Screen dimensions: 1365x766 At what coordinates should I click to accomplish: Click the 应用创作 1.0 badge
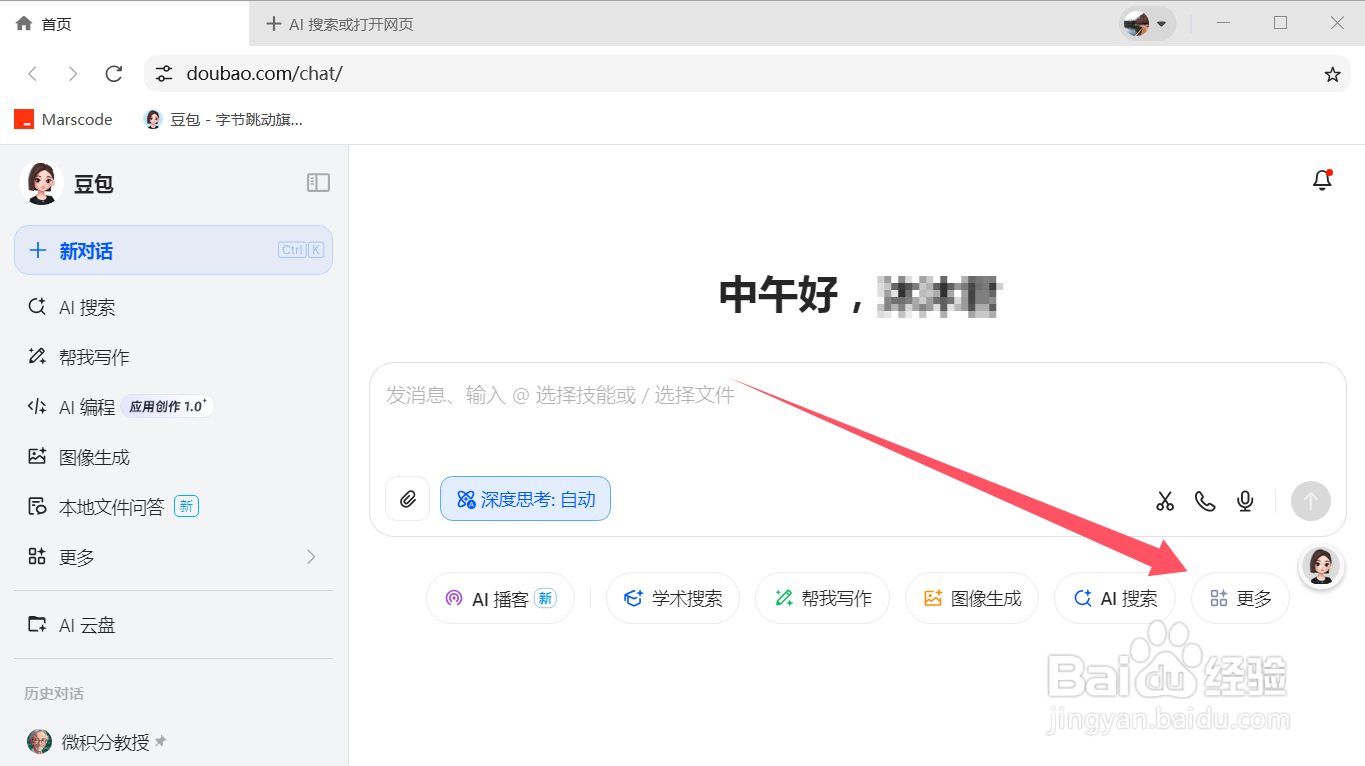(x=167, y=406)
